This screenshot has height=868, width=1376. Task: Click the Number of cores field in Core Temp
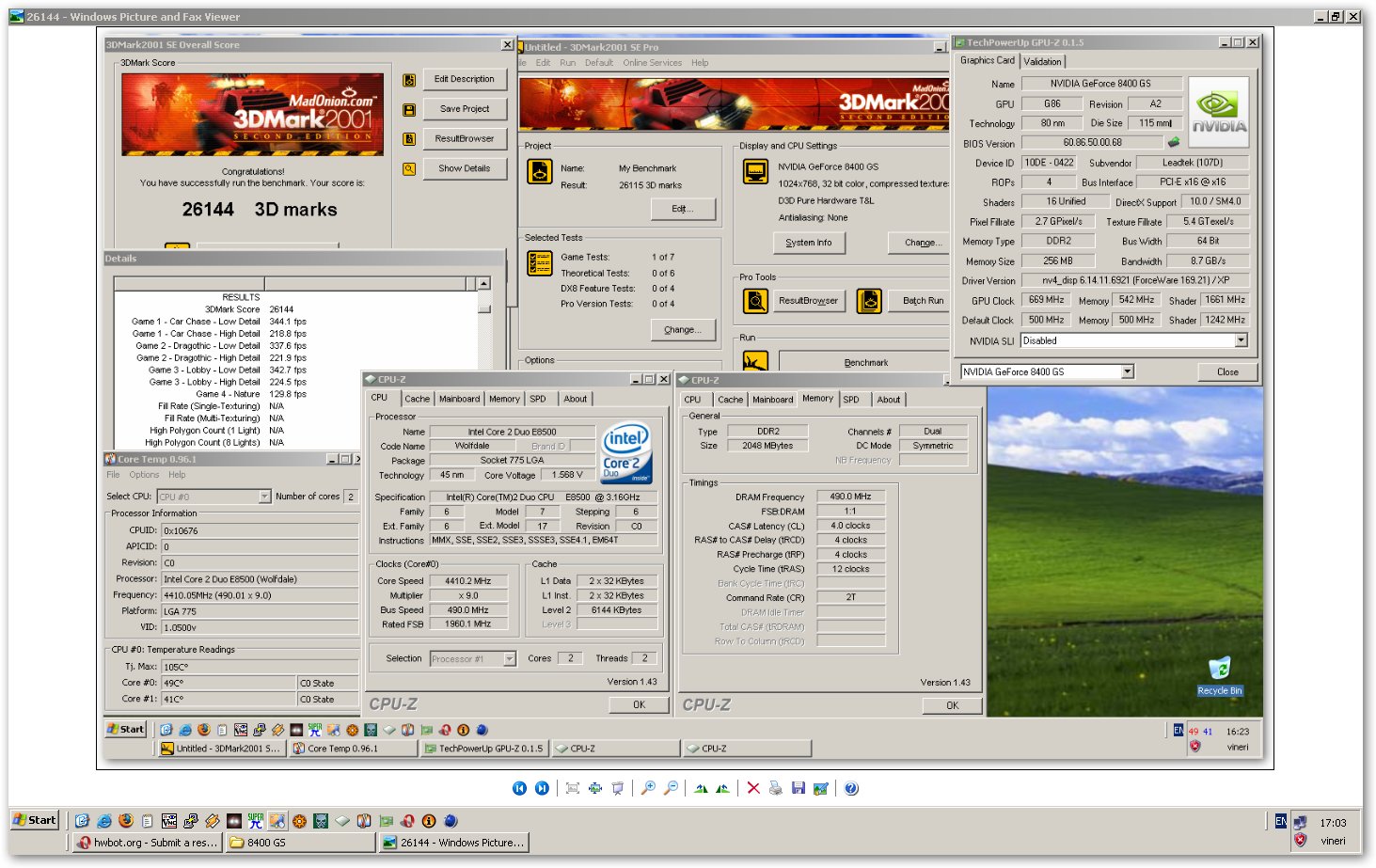[x=351, y=497]
